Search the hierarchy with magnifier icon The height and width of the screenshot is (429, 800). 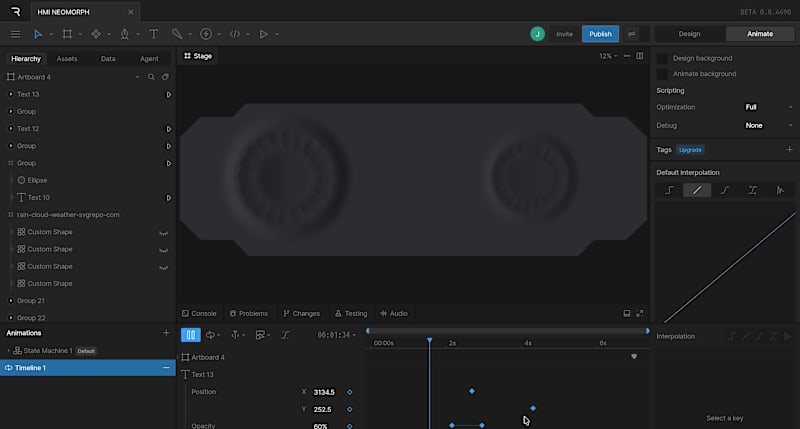coord(151,77)
